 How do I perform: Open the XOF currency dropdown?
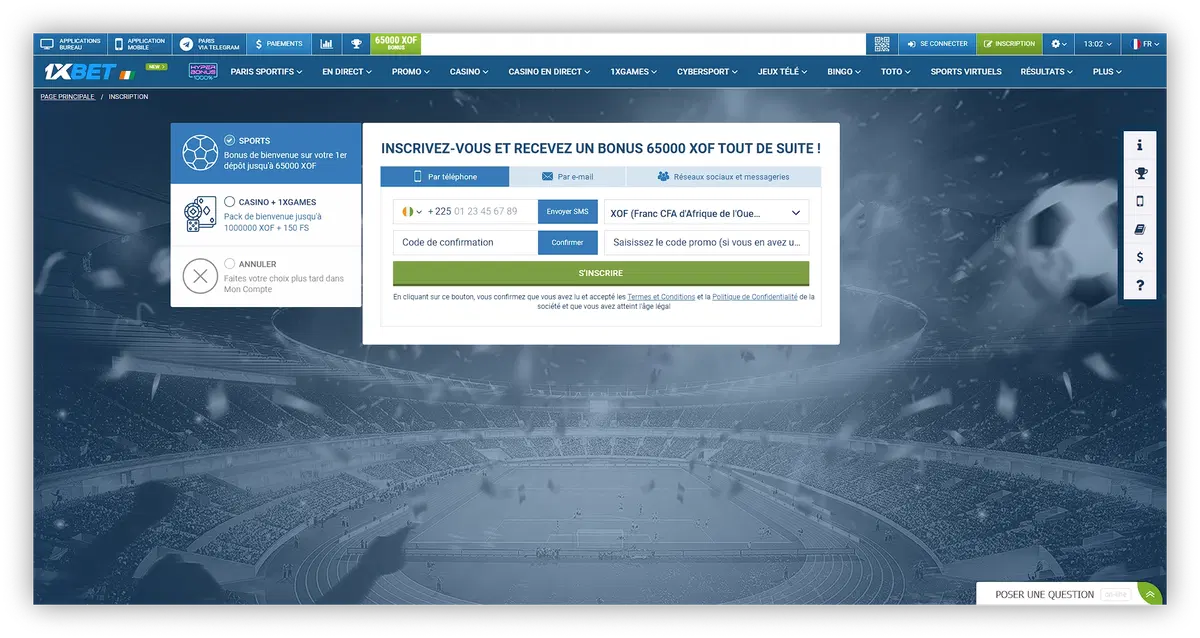(707, 213)
